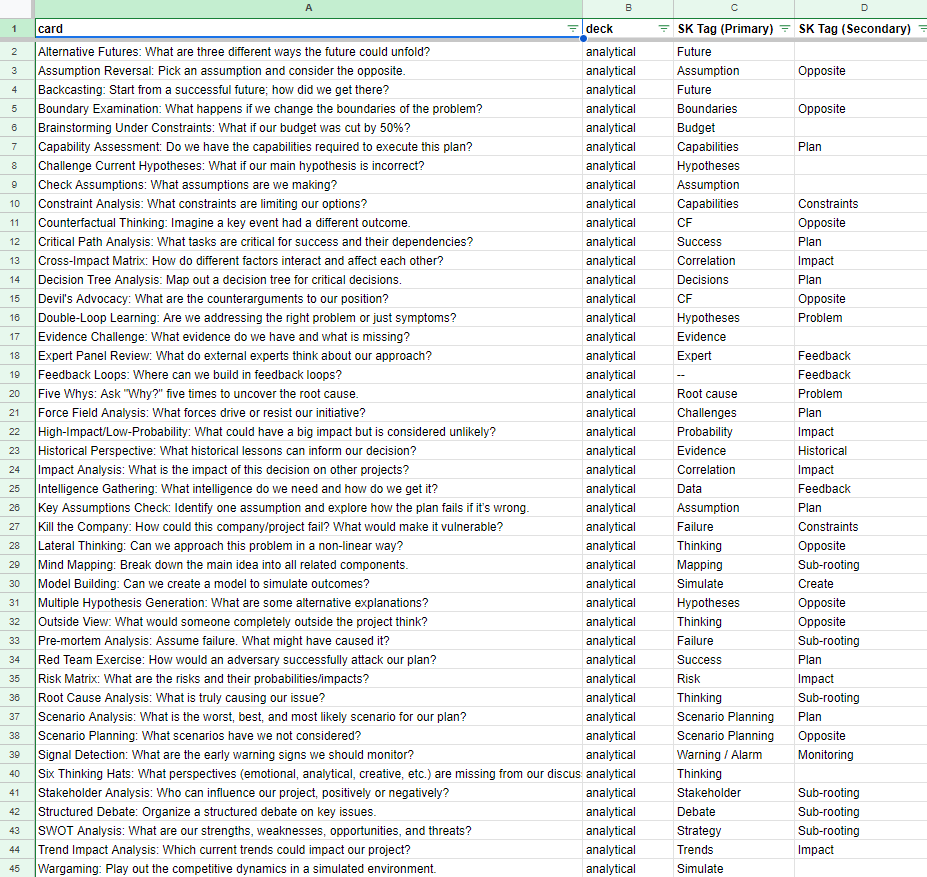This screenshot has width=927, height=877.
Task: Click 'Trends' primary tag cell
Action: 734,850
